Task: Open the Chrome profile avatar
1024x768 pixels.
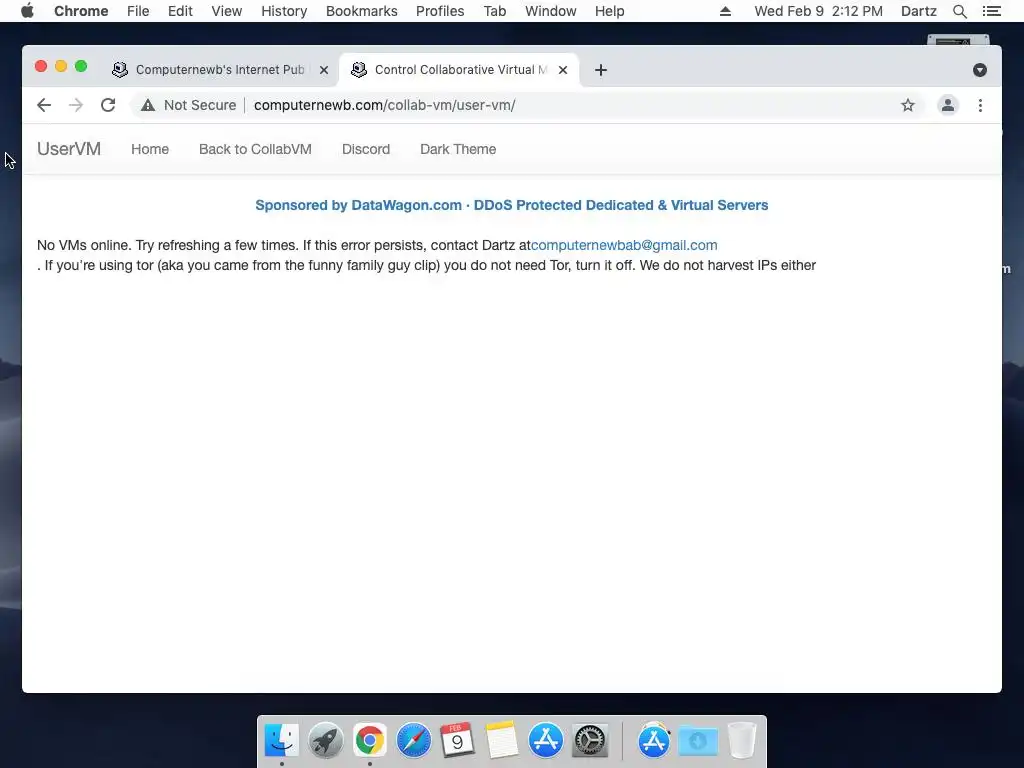Action: (948, 105)
